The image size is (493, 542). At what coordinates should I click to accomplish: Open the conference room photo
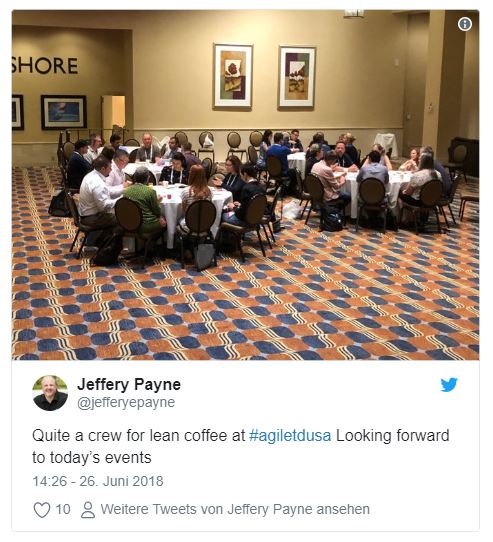click(x=245, y=185)
